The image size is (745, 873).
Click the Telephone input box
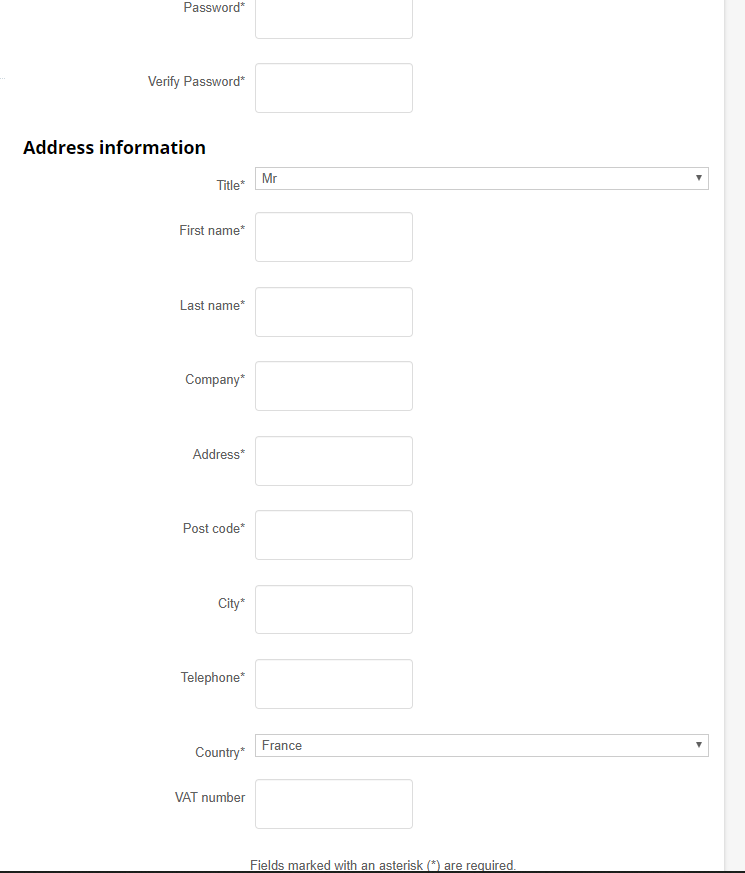tap(333, 684)
